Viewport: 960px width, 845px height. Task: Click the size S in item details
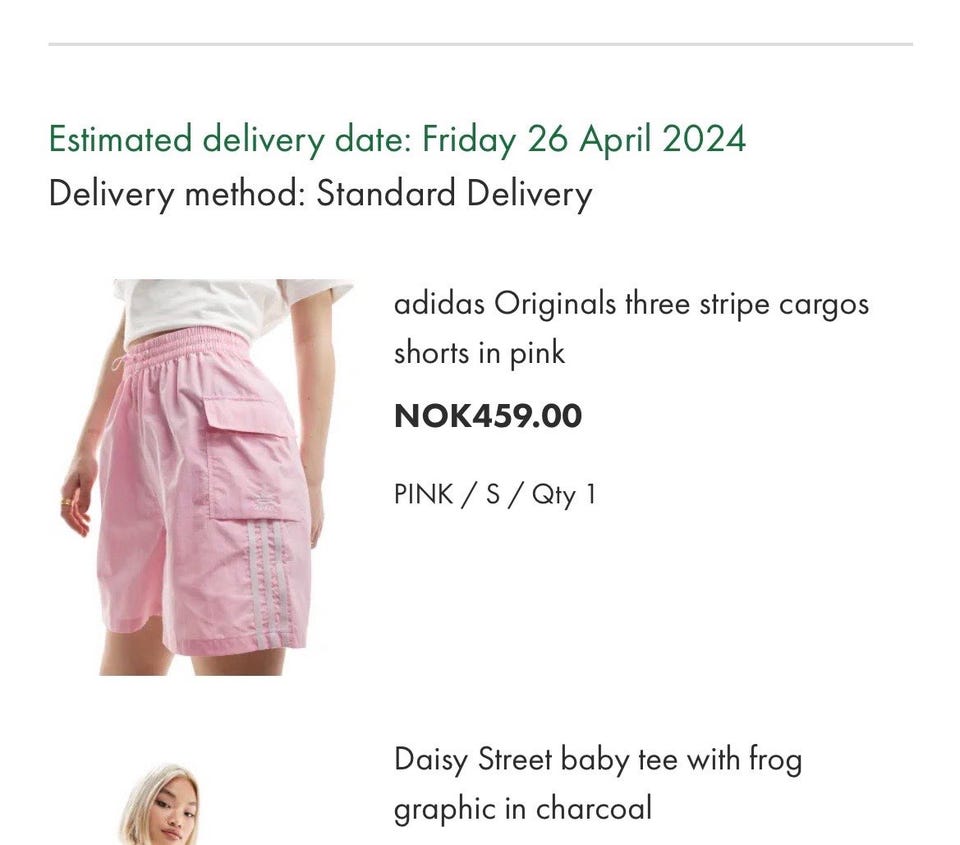[x=493, y=494]
